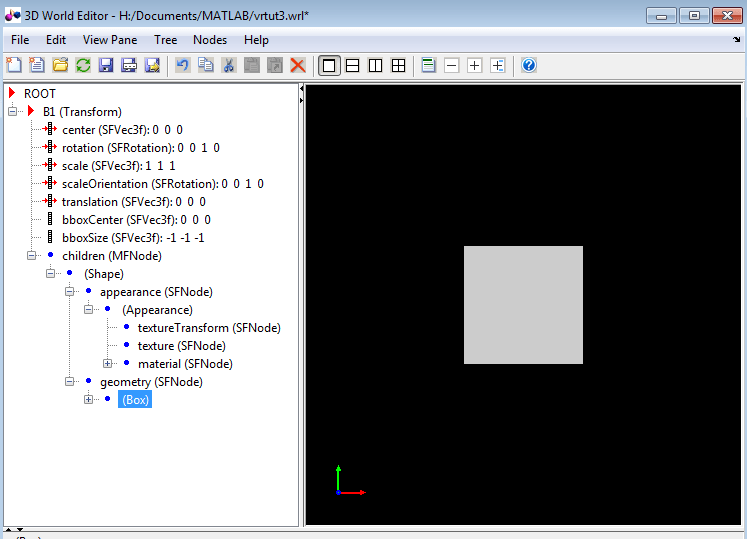Click Save and export icon with arrow
Screen dimensions: 747x539
click(x=152, y=65)
